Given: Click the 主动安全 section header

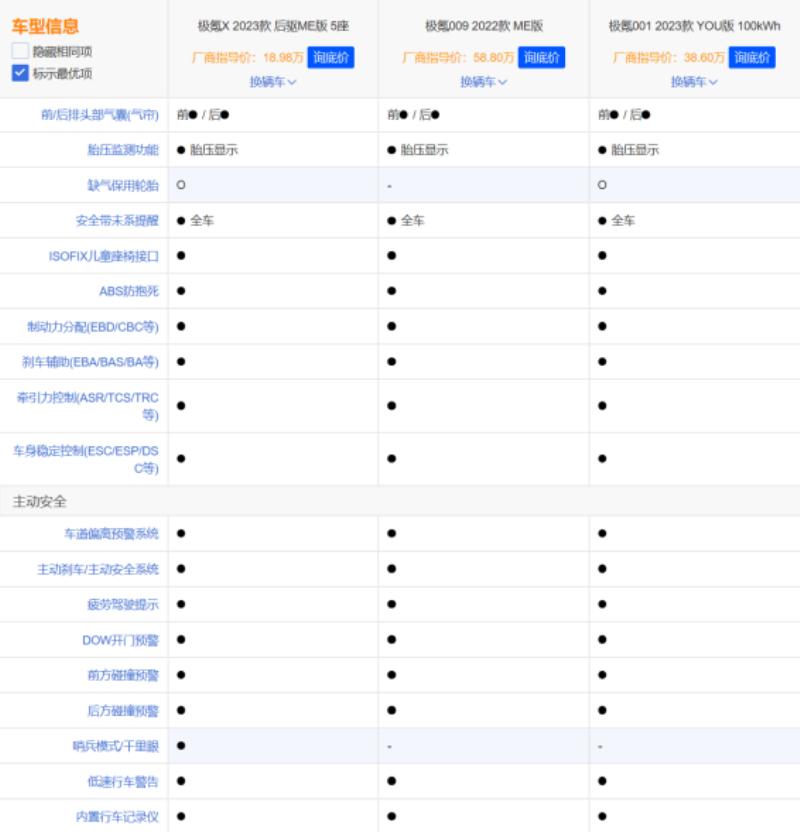Looking at the screenshot, I should 40,501.
